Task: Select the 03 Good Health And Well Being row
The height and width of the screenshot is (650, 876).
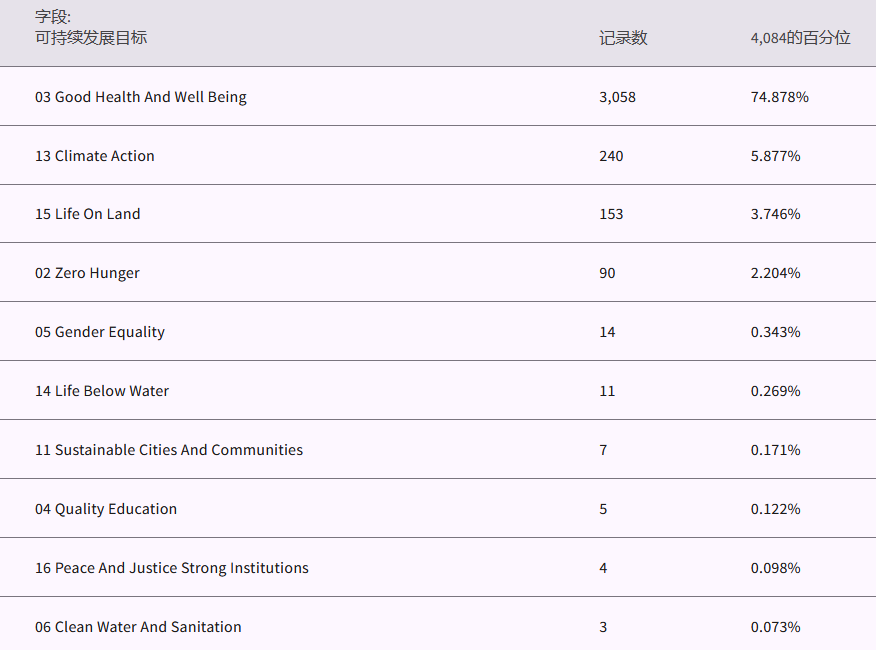Action: click(x=141, y=97)
